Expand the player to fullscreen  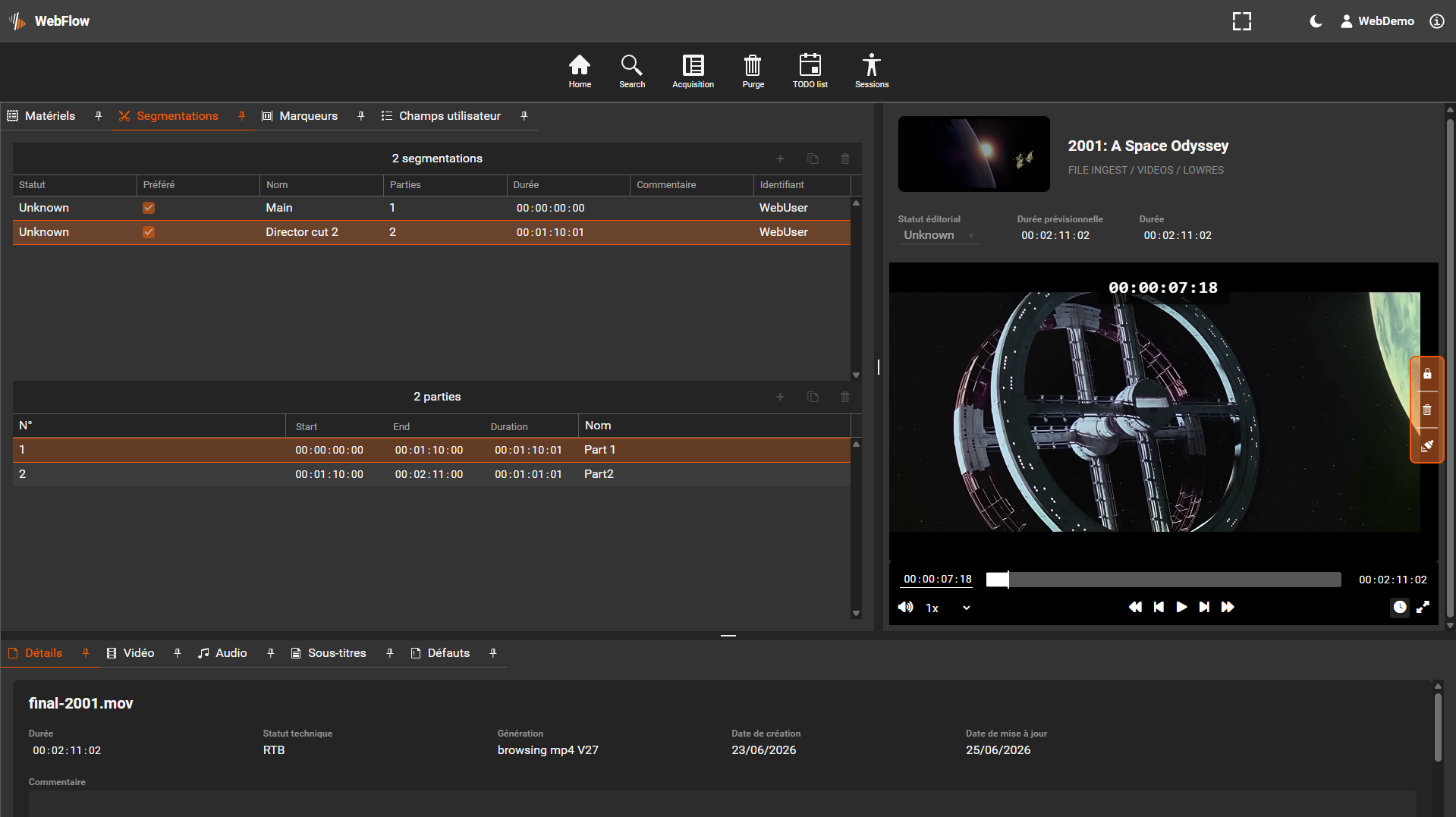tap(1423, 607)
